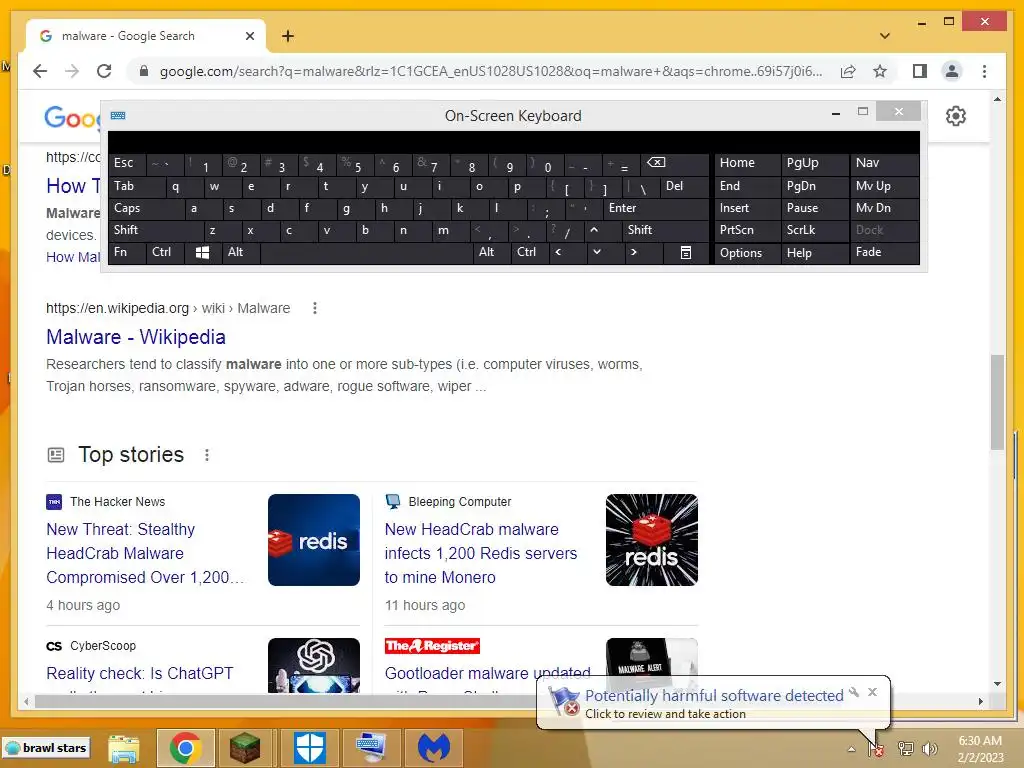Toggle Caps lock key on keyboard
Viewport: 1024px width, 768px height.
coord(146,208)
